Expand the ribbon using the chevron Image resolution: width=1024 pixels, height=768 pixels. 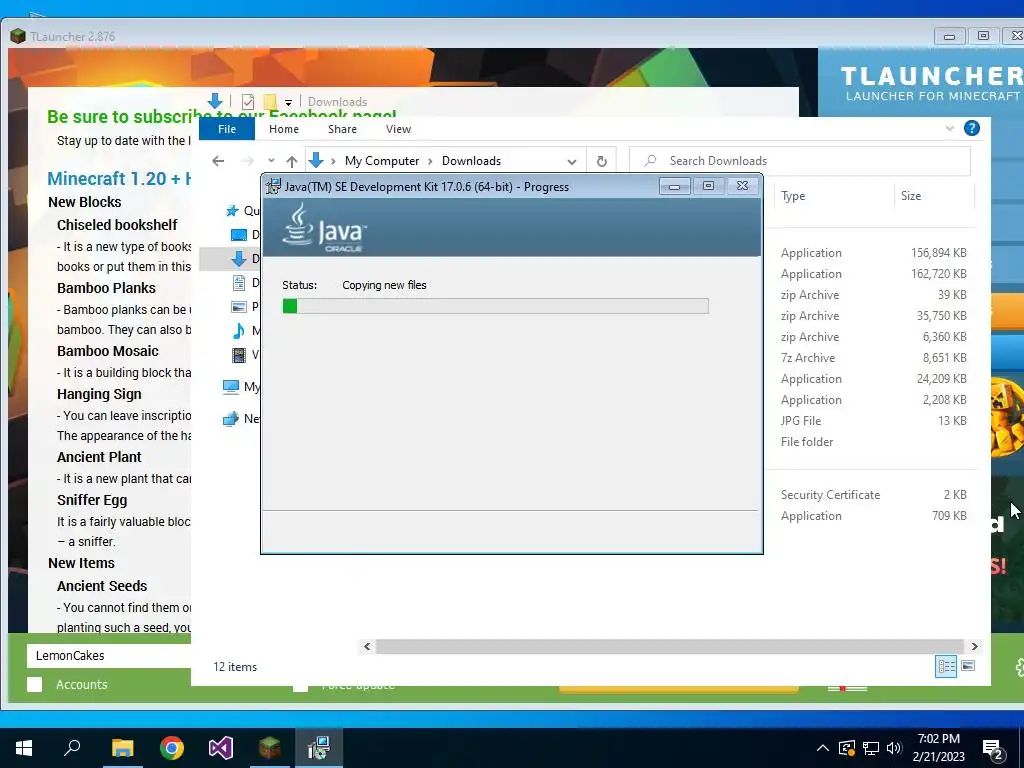(x=950, y=129)
